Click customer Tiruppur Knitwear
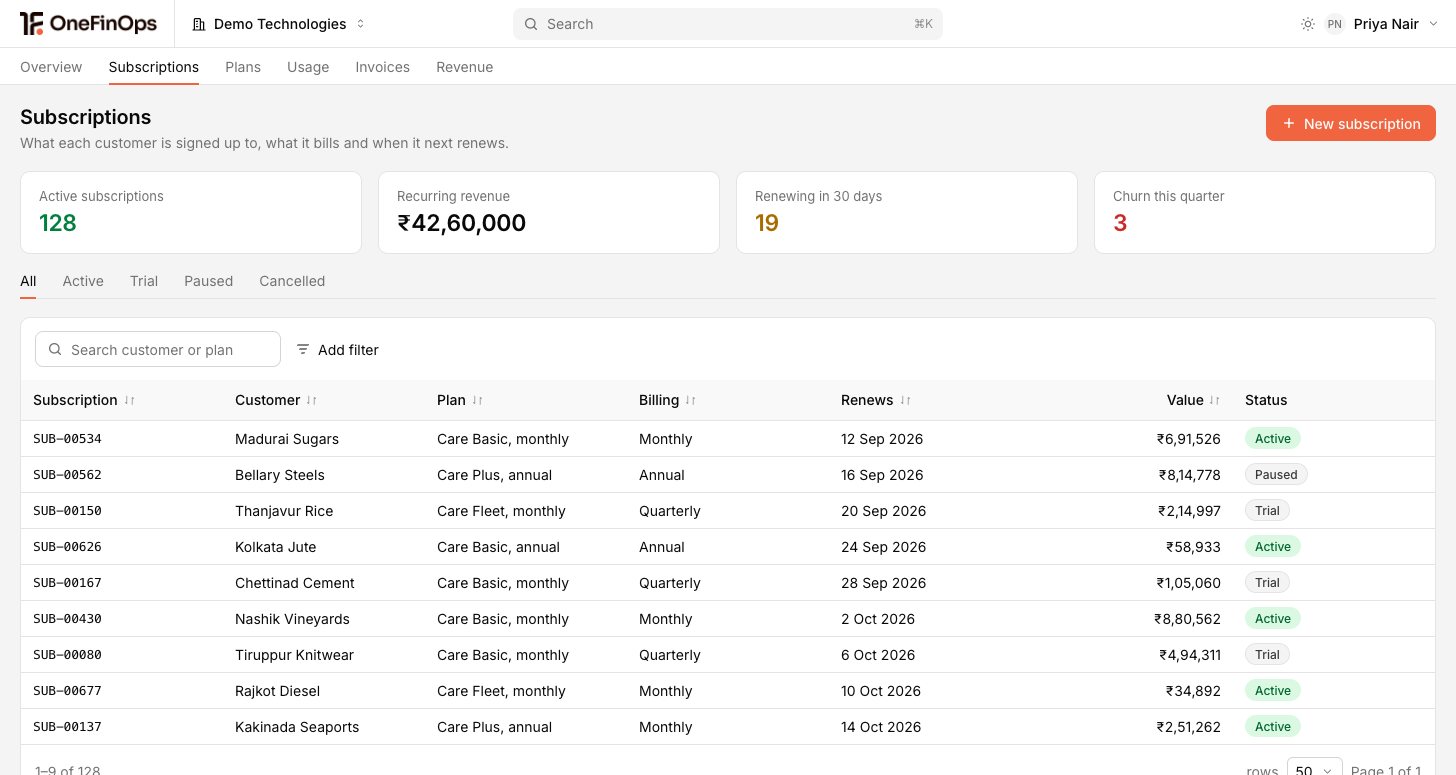Screen dimensions: 1456x775 (x=294, y=655)
